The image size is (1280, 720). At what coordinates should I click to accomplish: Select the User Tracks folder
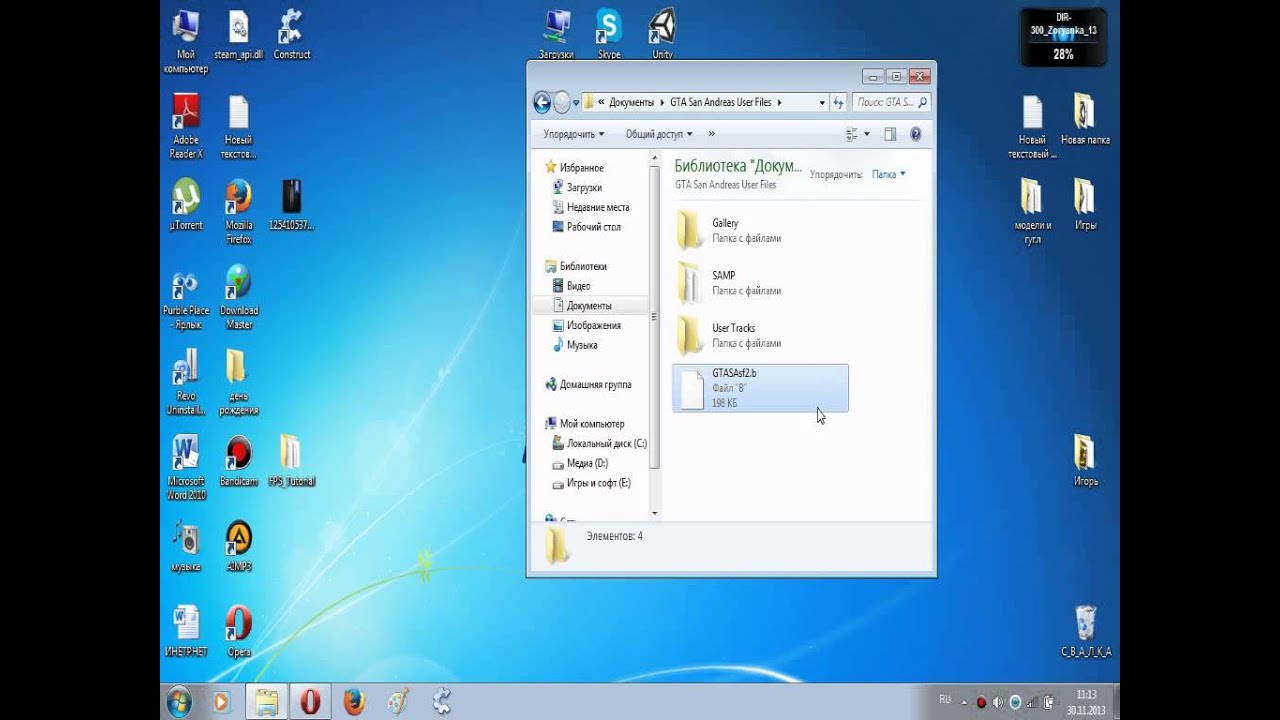[760, 336]
